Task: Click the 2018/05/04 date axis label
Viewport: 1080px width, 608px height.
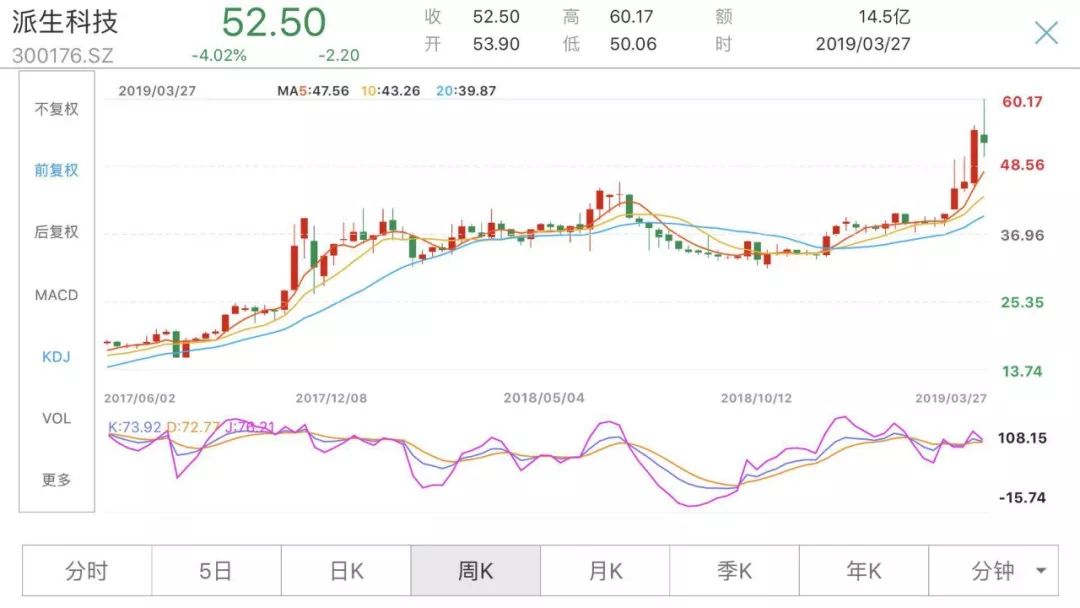Action: click(x=543, y=398)
